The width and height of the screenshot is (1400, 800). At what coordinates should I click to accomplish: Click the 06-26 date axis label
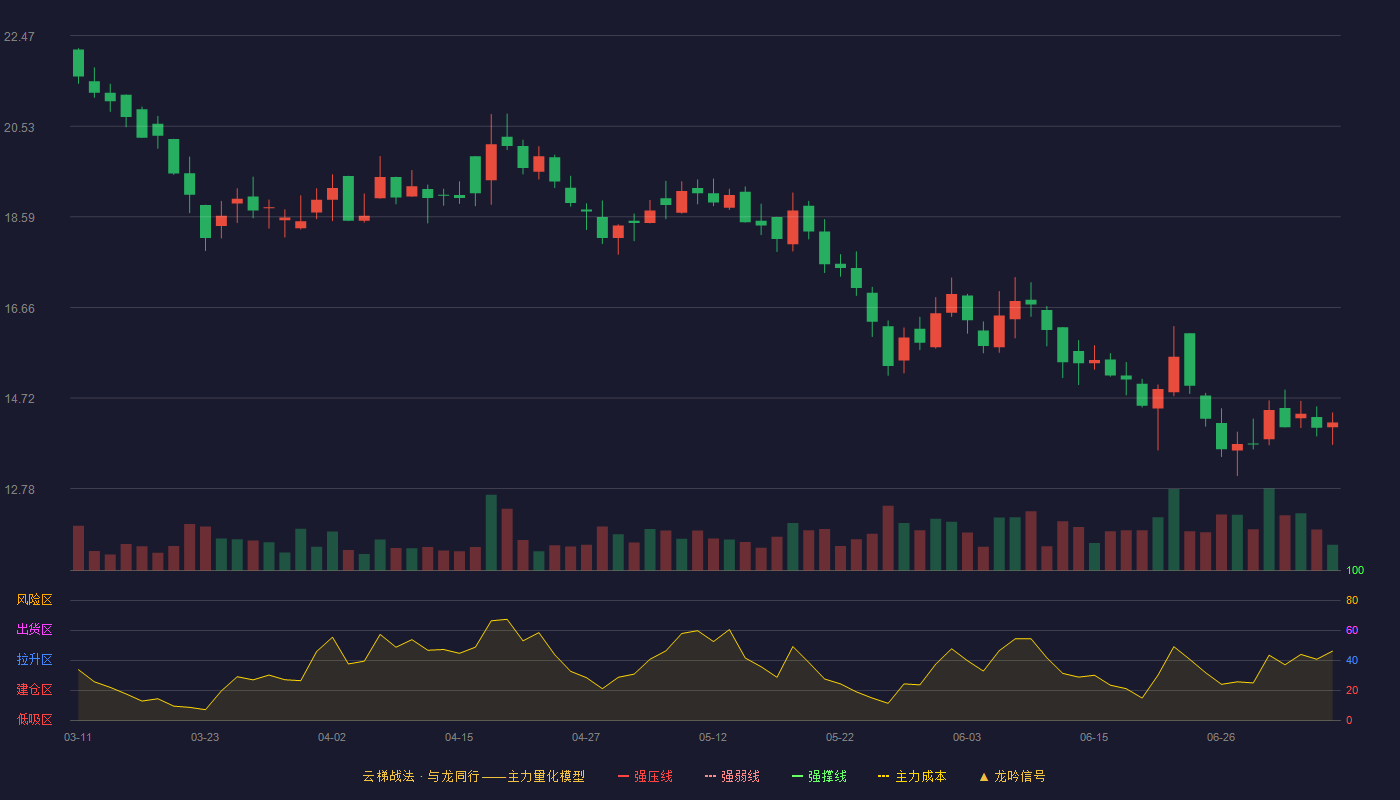(1221, 737)
